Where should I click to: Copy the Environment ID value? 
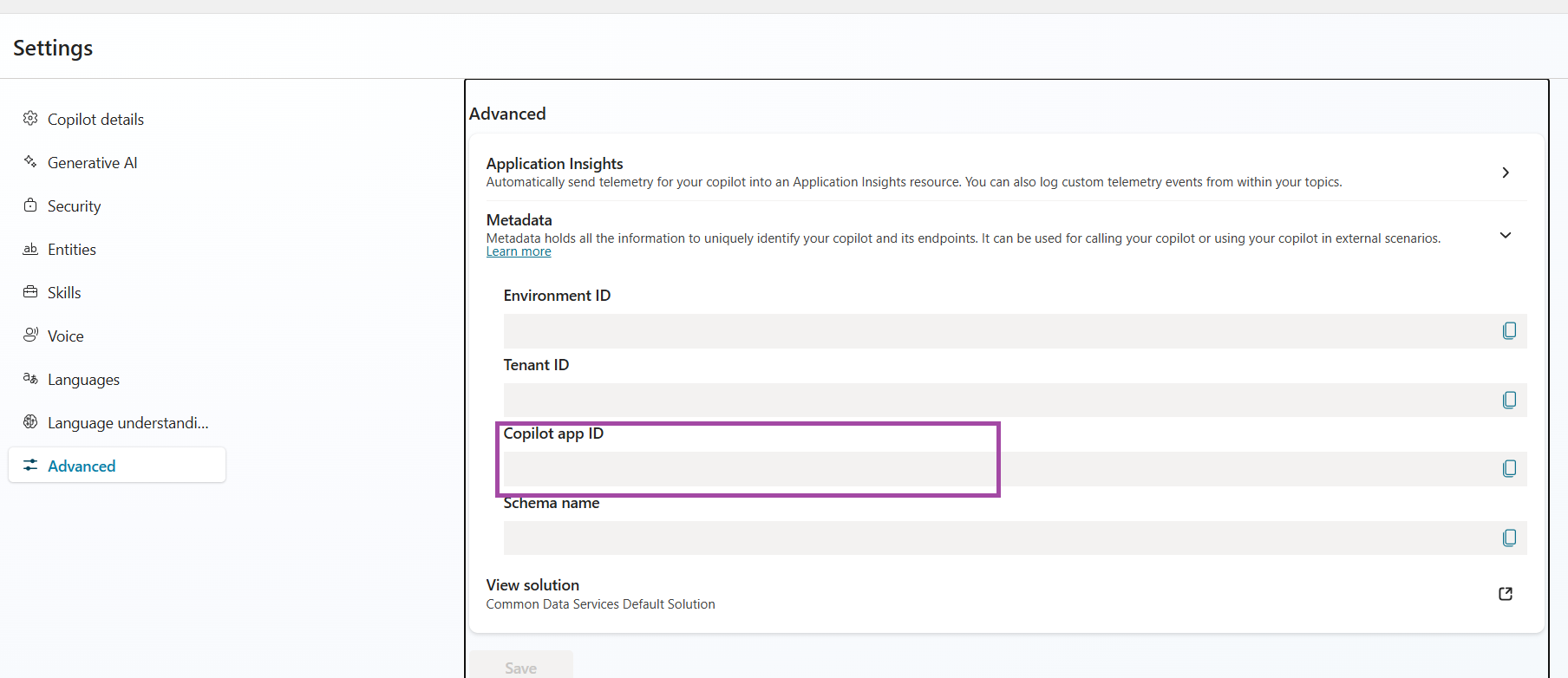tap(1509, 331)
